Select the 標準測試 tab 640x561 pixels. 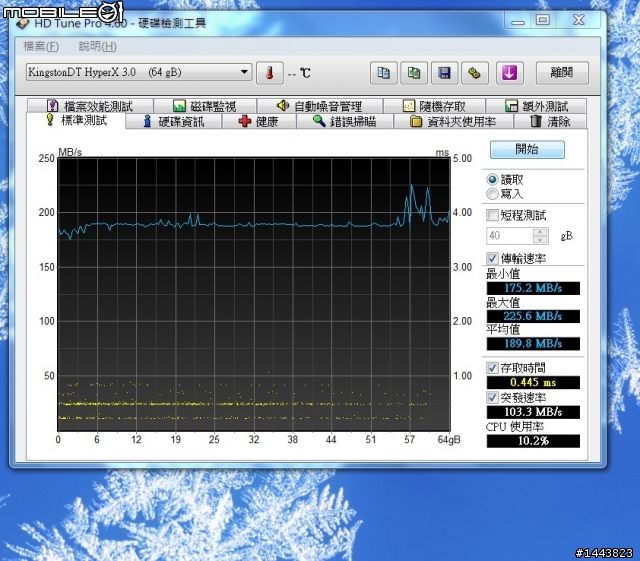[76, 120]
